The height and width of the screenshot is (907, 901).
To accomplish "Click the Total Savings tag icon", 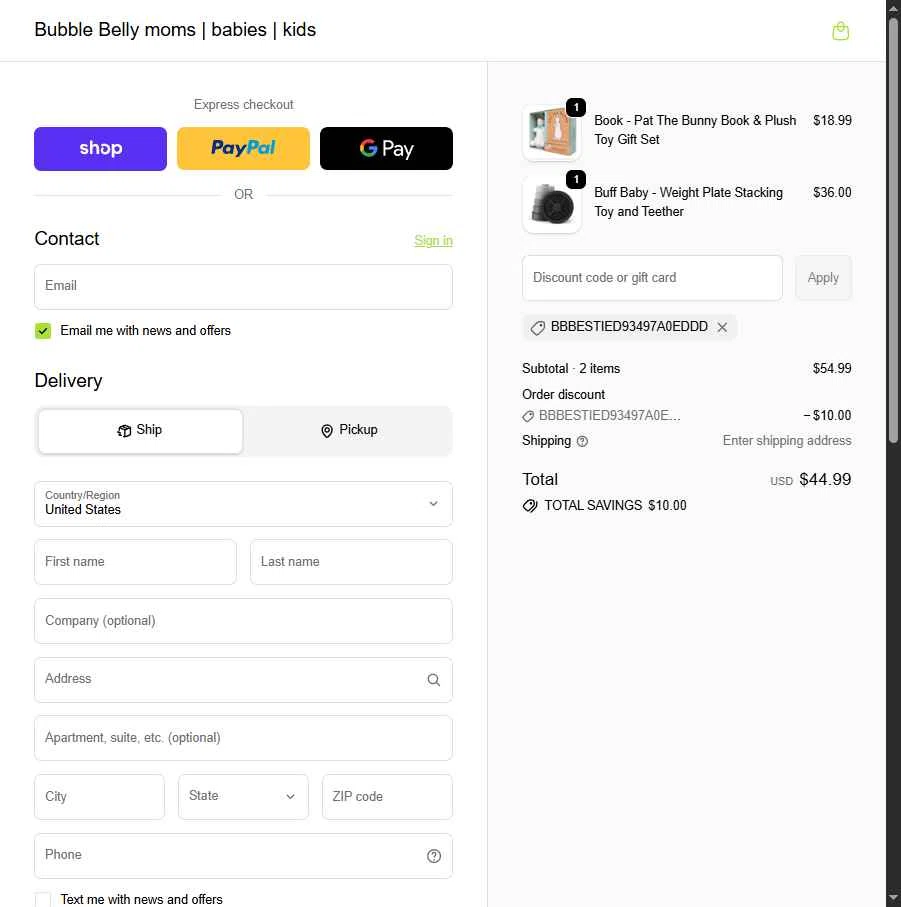I will [530, 506].
